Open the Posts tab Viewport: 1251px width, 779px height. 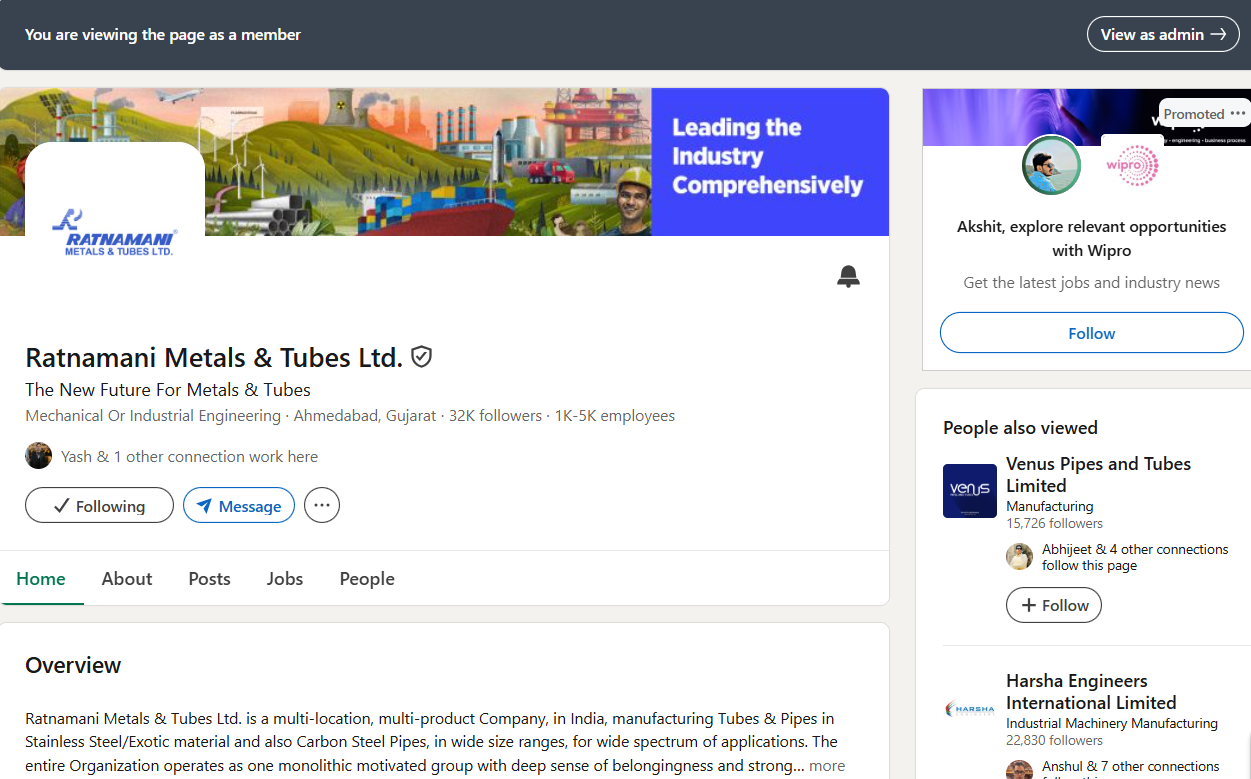(x=209, y=579)
